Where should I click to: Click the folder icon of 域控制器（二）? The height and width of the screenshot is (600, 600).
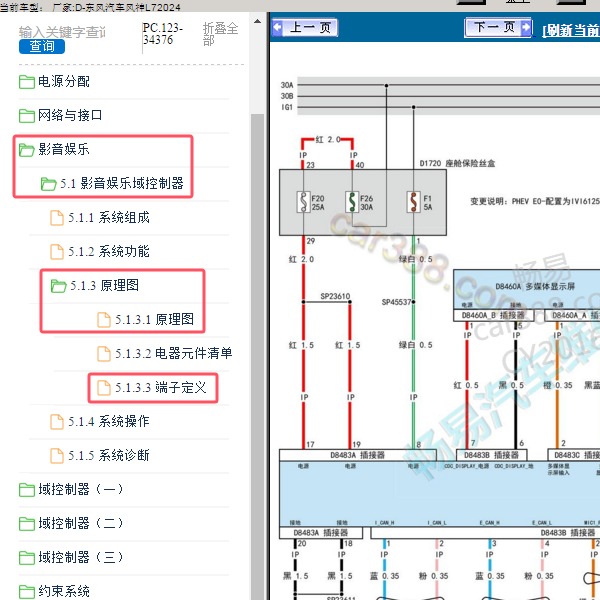tap(27, 524)
